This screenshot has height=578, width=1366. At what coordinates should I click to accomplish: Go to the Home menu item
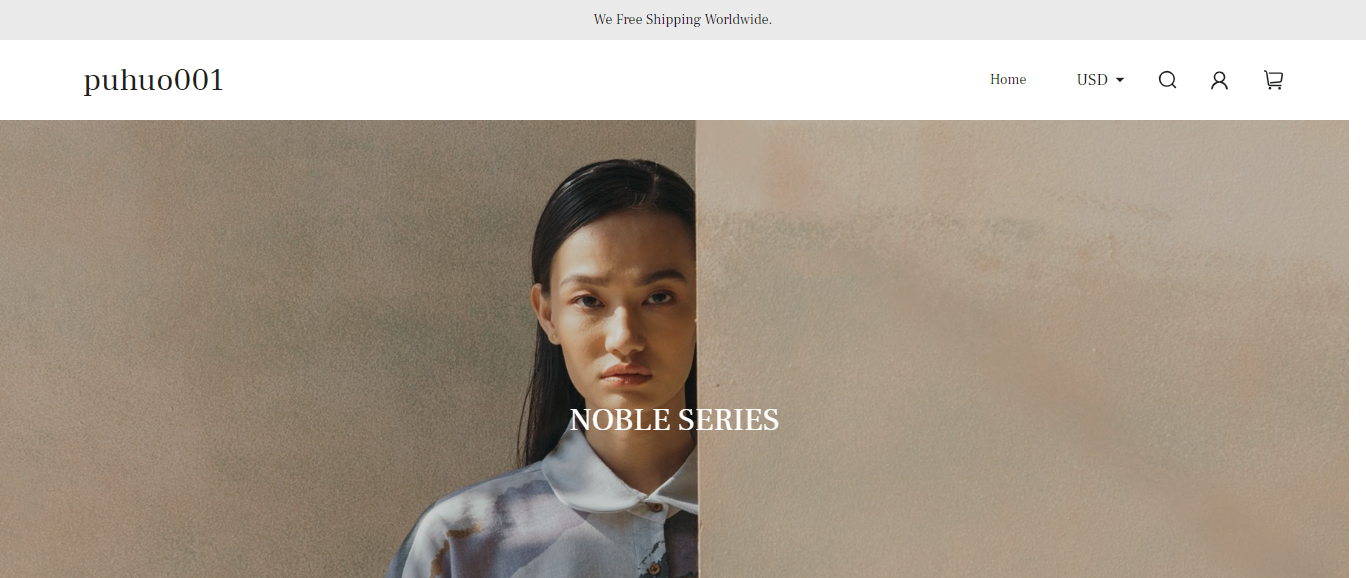coord(1008,80)
